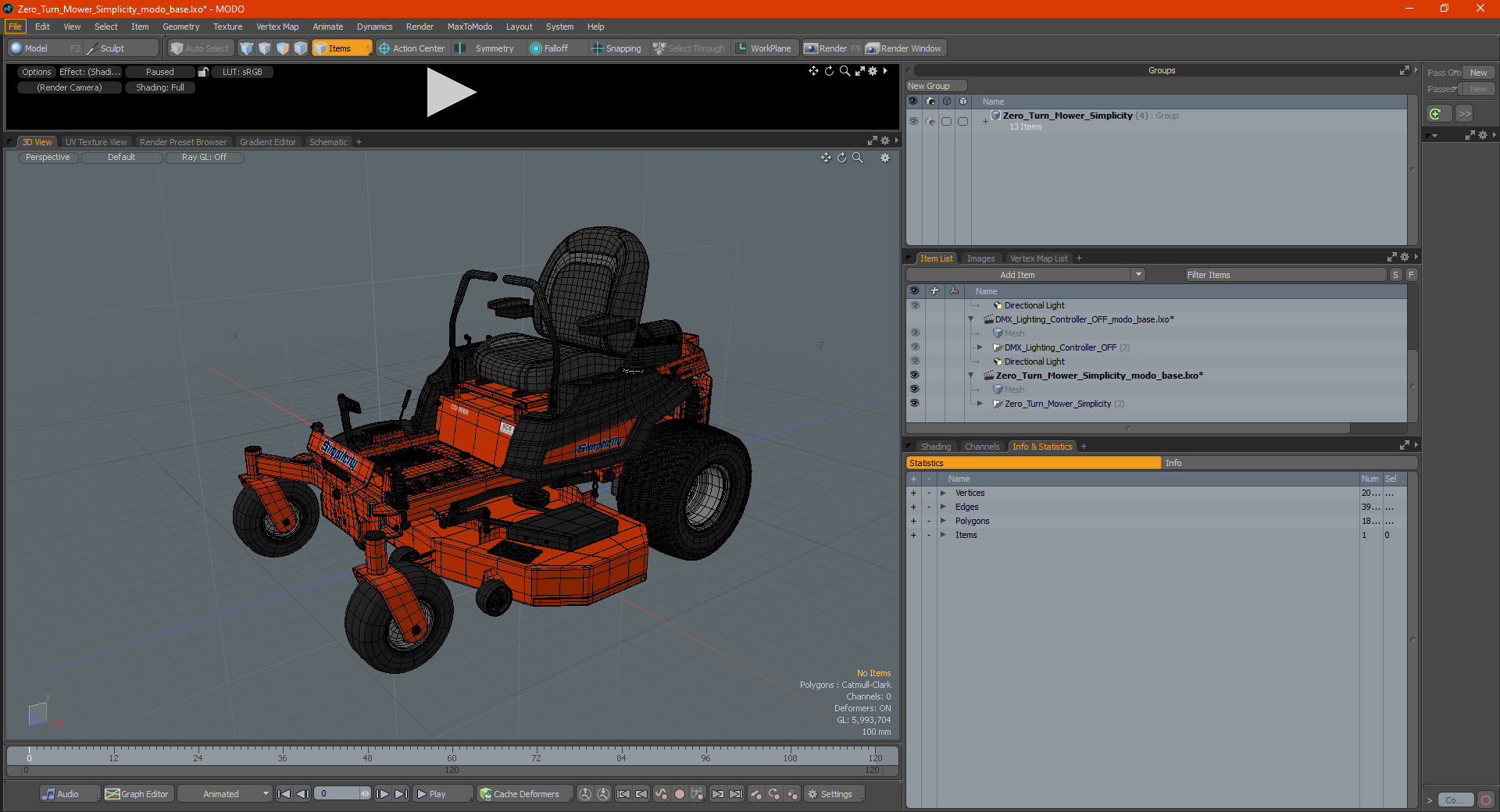Expand Polygons statistics row
The image size is (1500, 812).
pos(943,521)
